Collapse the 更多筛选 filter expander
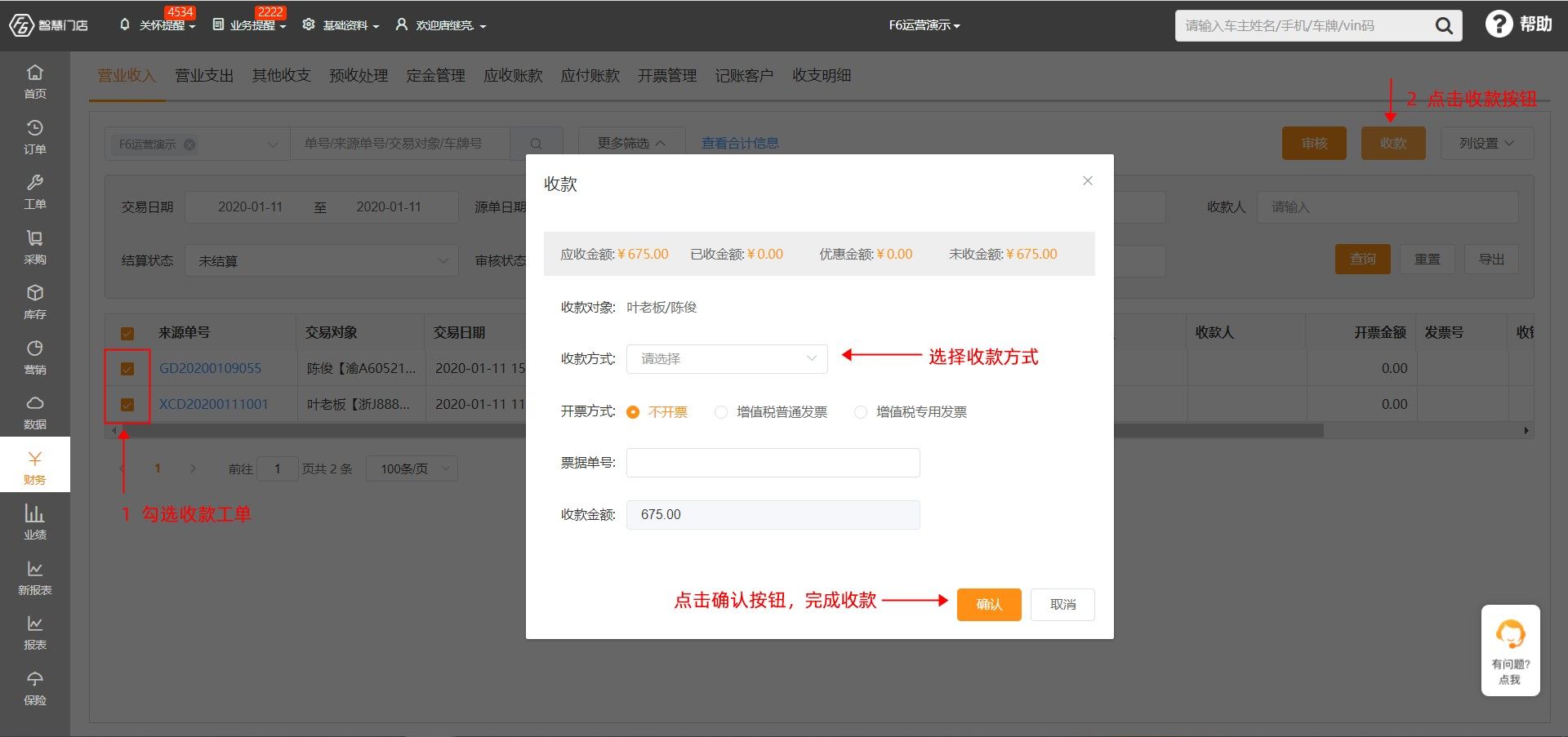 (630, 143)
